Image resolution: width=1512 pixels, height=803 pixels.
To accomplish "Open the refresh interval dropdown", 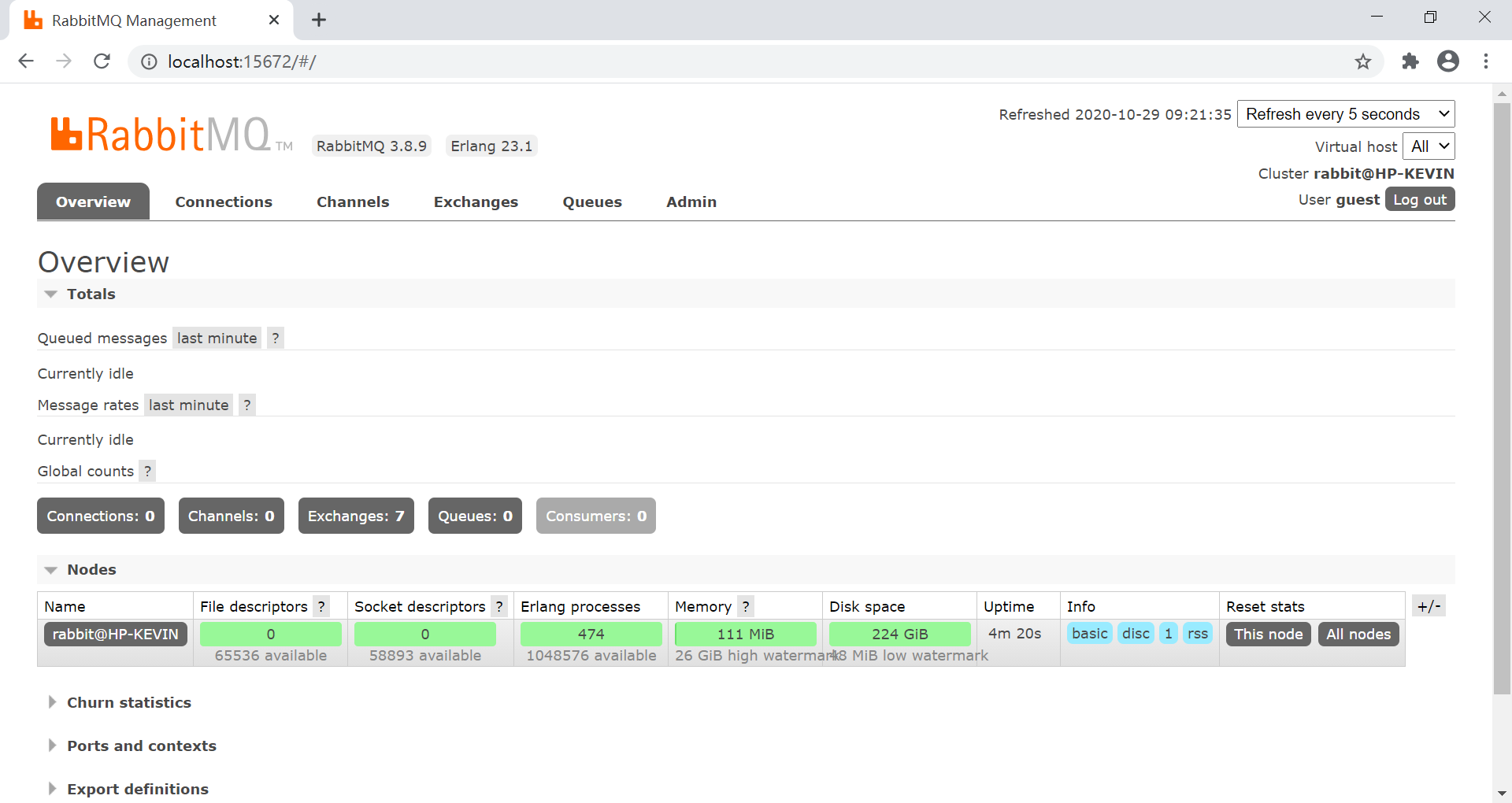I will click(1346, 114).
